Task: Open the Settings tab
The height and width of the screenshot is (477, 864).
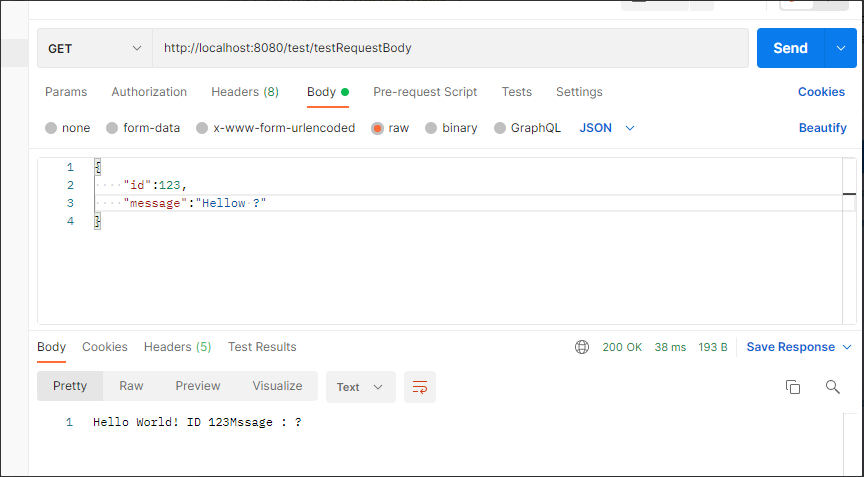Action: point(579,92)
